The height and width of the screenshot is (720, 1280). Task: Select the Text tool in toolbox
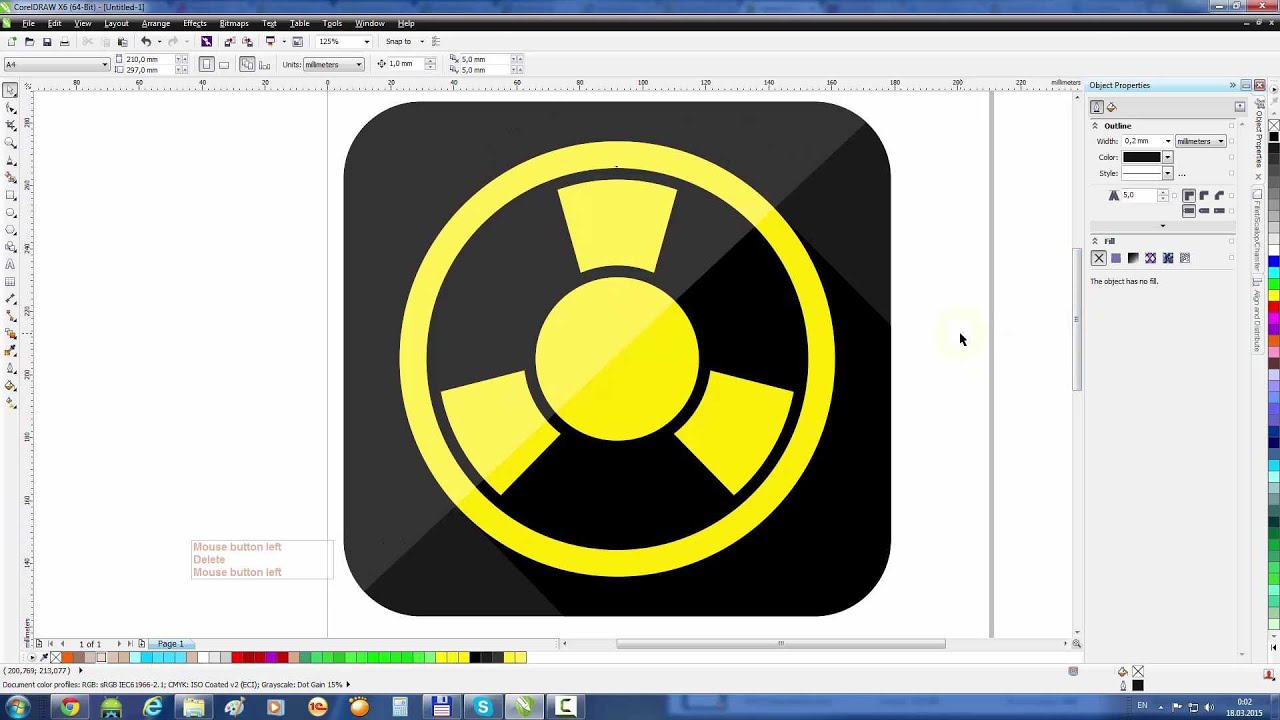click(x=11, y=265)
